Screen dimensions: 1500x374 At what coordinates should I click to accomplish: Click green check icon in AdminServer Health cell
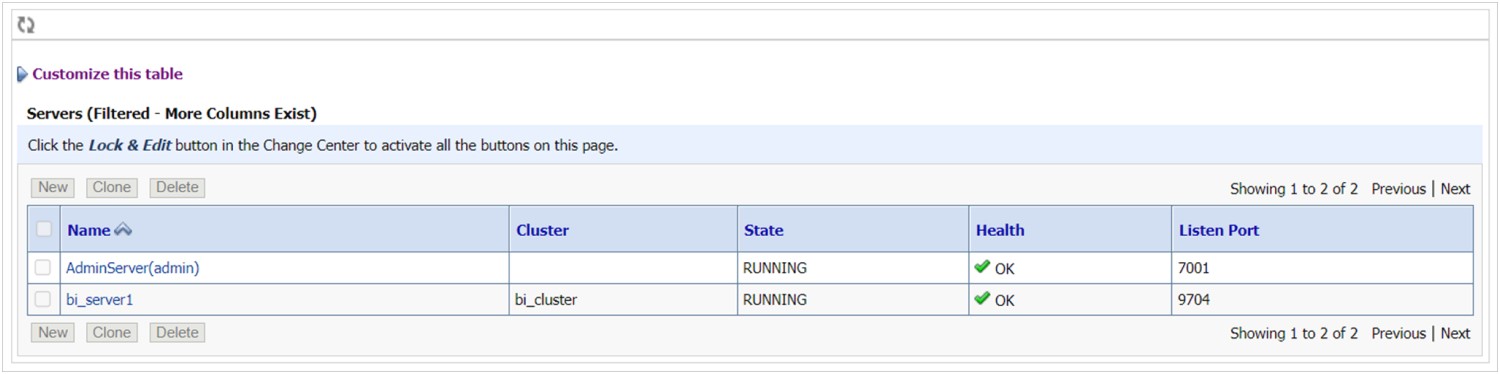tap(982, 267)
